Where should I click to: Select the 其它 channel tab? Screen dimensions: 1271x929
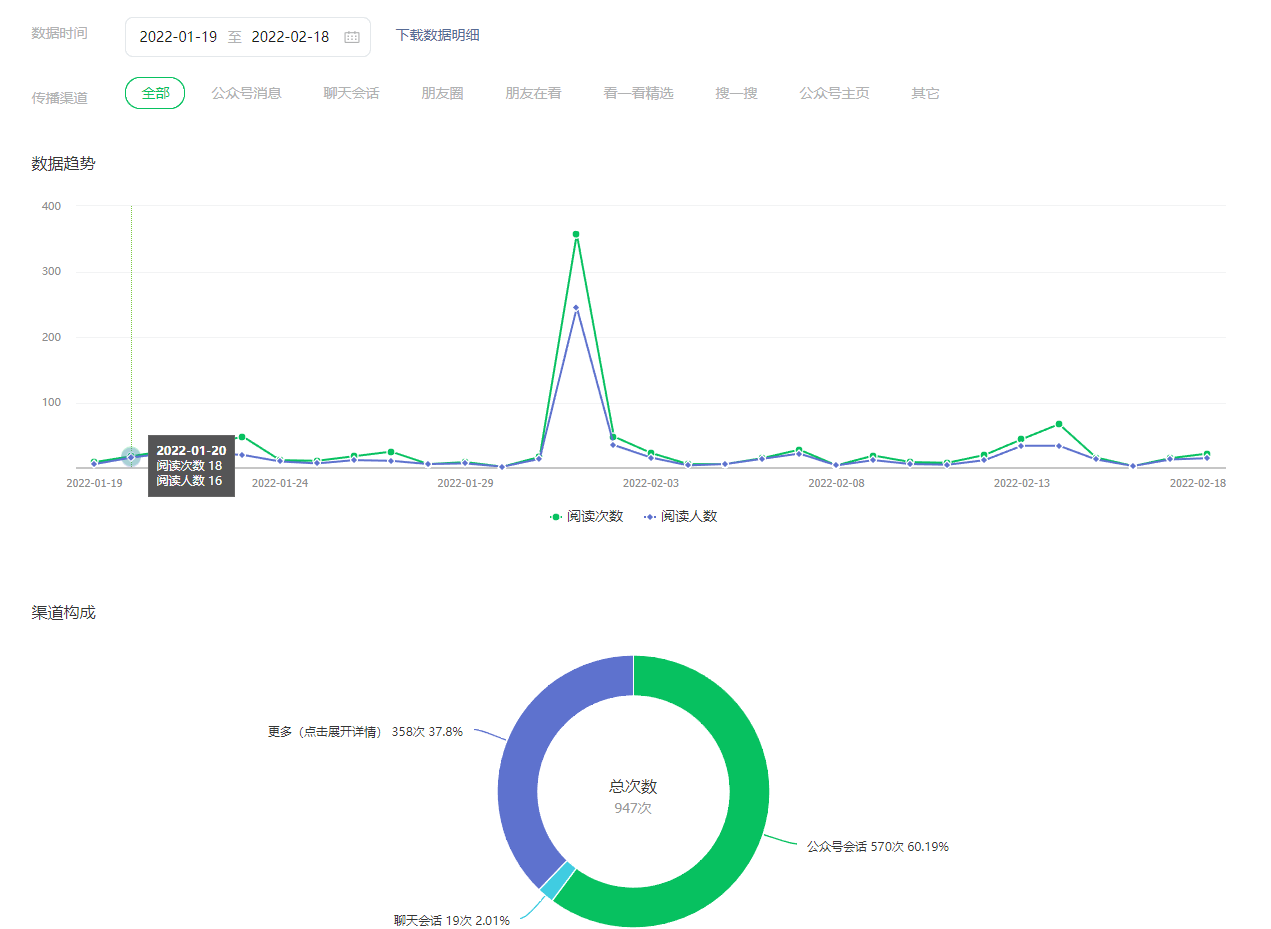(x=925, y=93)
